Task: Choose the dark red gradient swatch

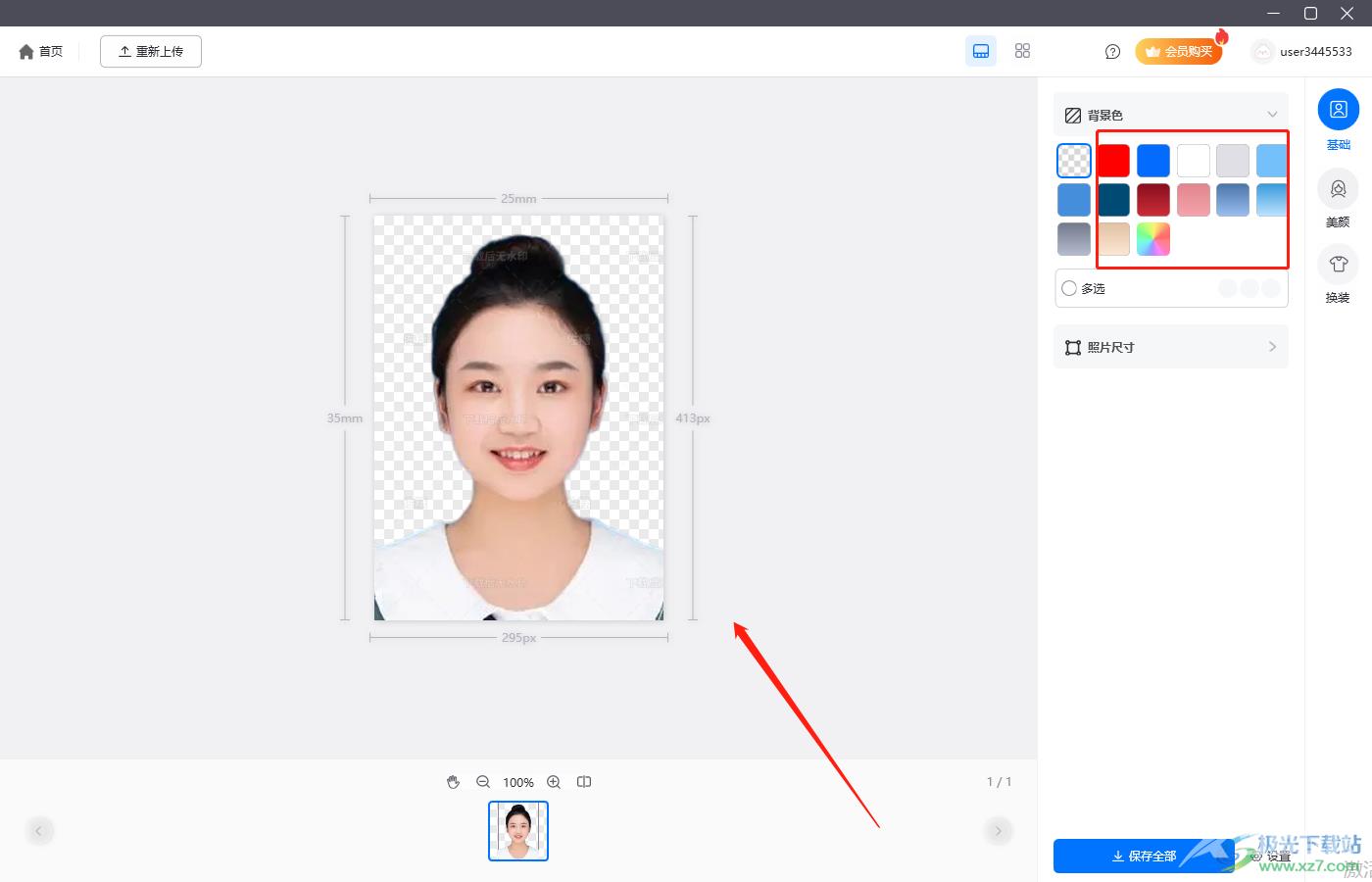Action: click(x=1153, y=200)
